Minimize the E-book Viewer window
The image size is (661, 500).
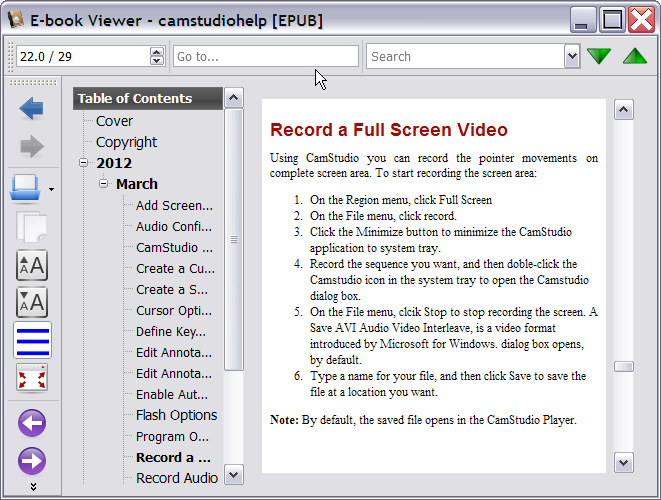pyautogui.click(x=582, y=20)
